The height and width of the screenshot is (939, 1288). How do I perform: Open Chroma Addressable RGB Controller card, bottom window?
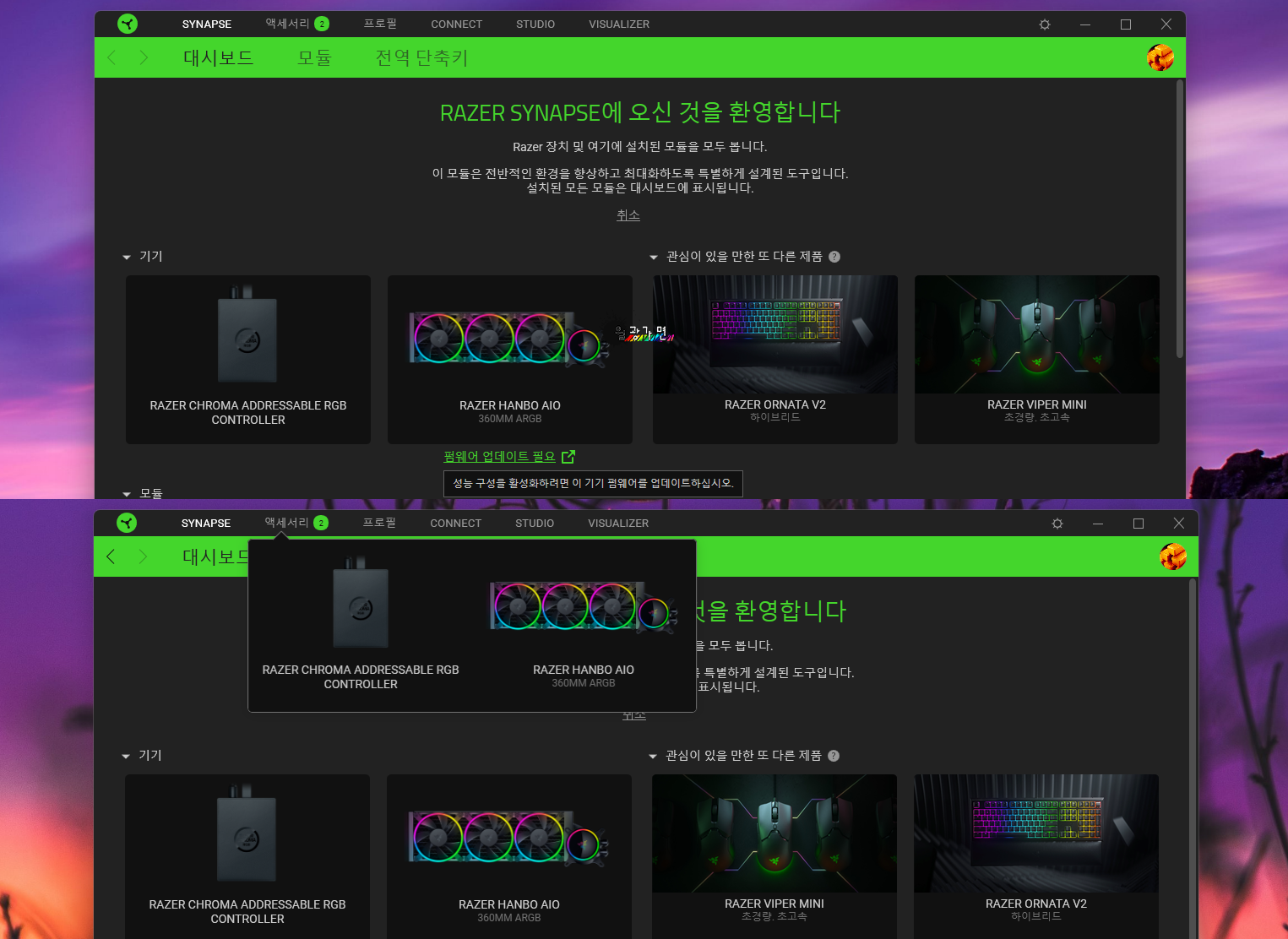coord(247,856)
